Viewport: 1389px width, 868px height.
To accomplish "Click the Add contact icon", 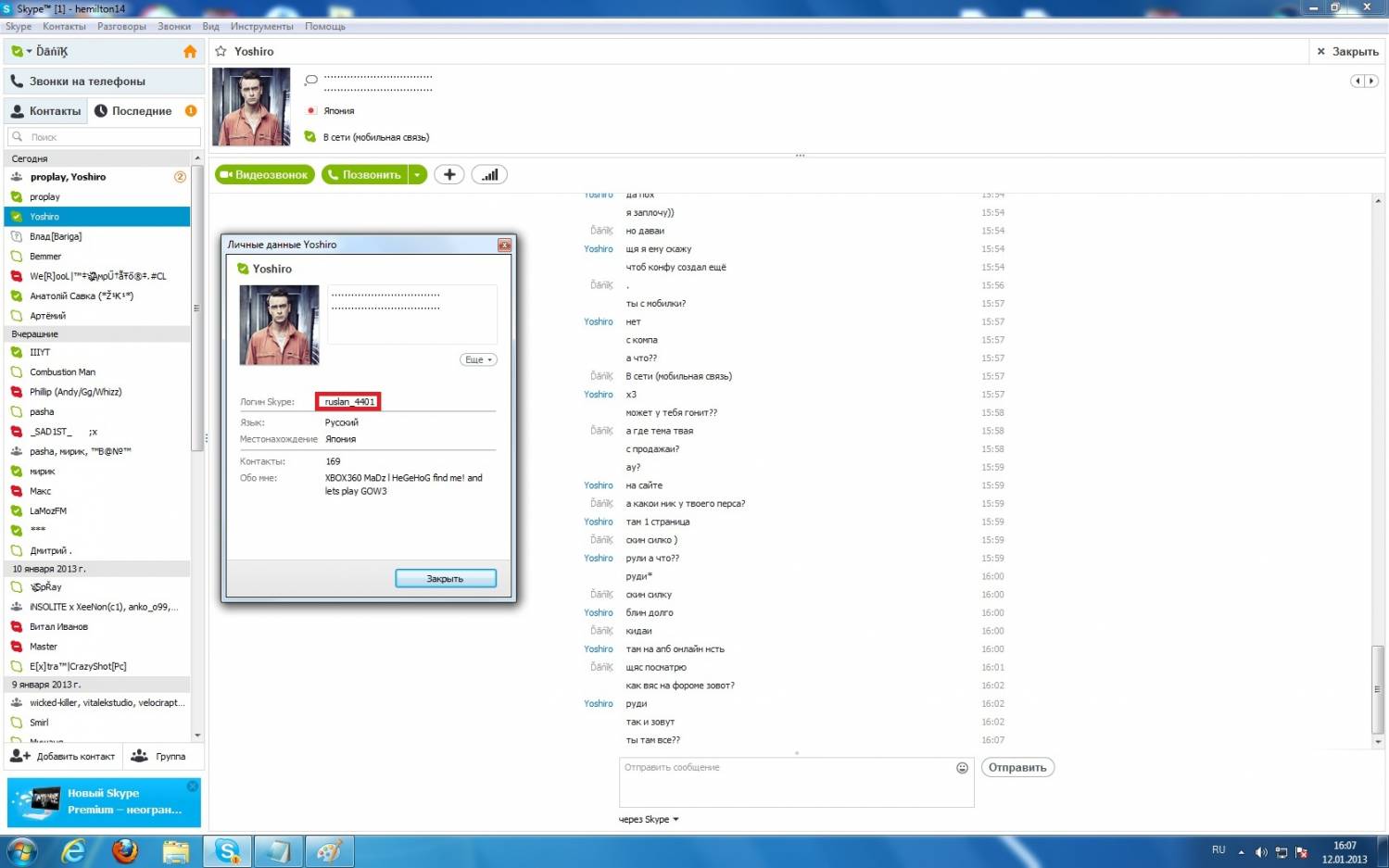I will tap(20, 757).
